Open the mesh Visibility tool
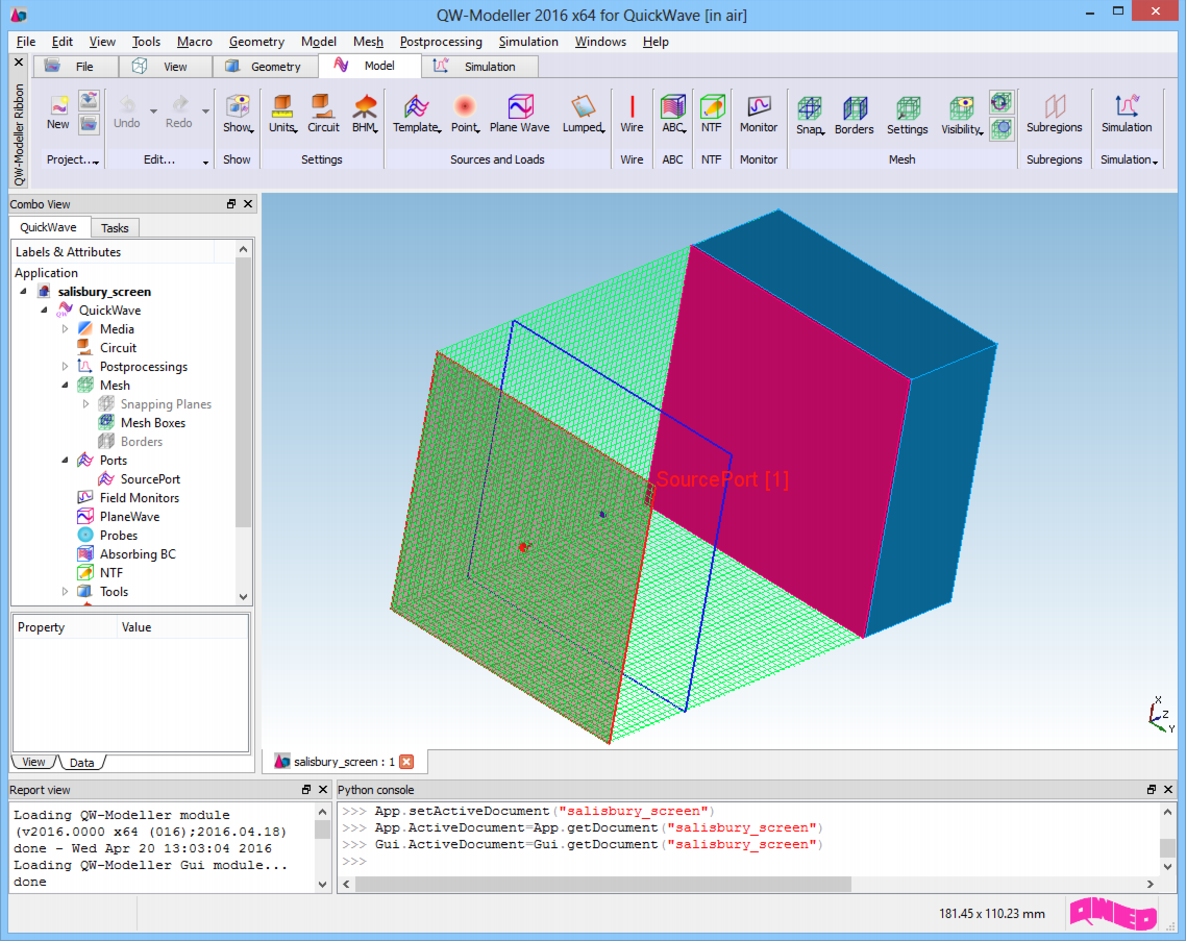The width and height of the screenshot is (1187, 943). tap(961, 115)
